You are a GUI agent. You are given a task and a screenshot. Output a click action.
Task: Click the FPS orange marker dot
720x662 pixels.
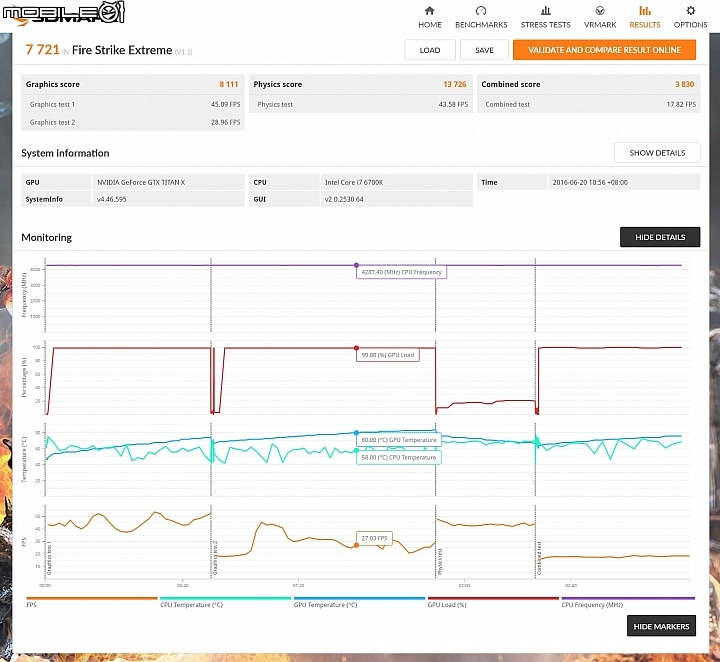pyautogui.click(x=356, y=545)
